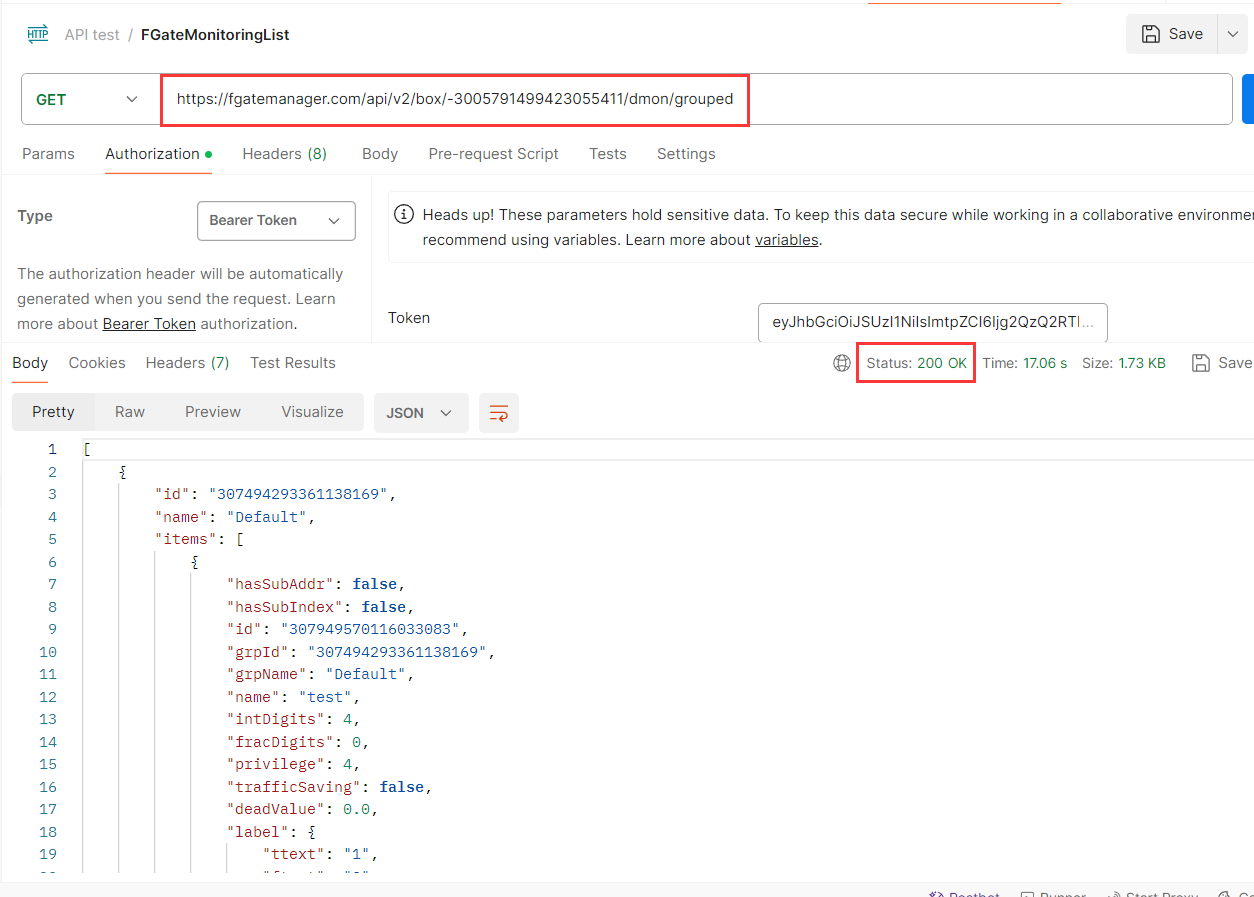Click the "hasSubAddr": false line
The width and height of the screenshot is (1254, 897).
coord(316,584)
